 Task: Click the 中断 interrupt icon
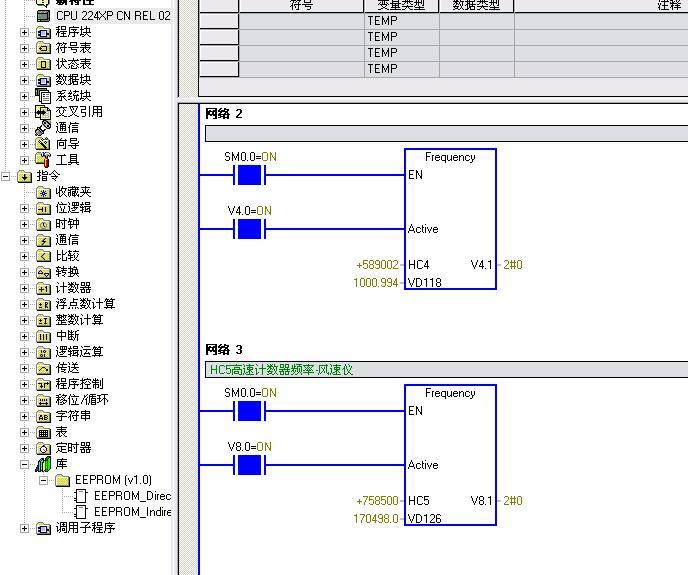[x=43, y=336]
